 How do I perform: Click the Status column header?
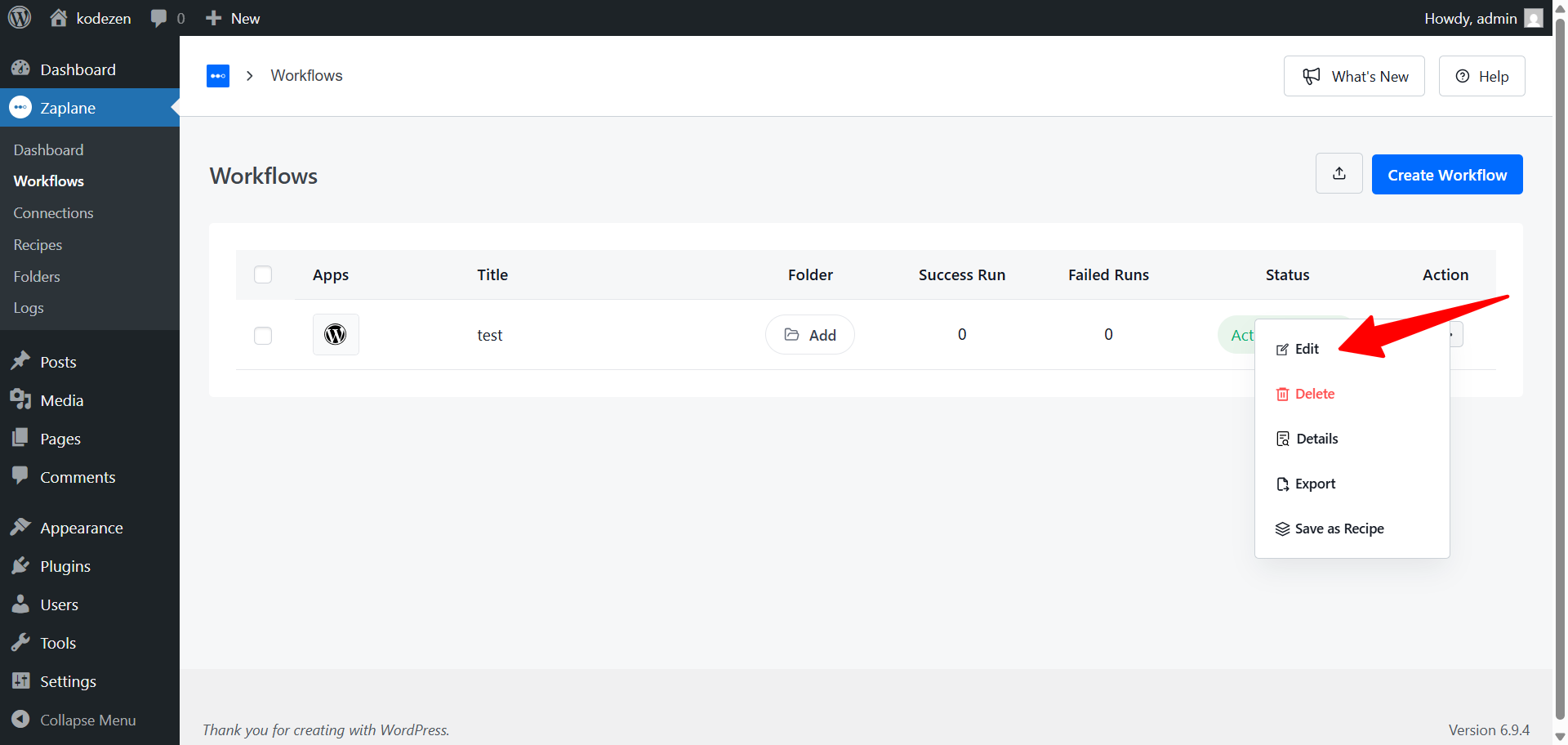coord(1287,275)
